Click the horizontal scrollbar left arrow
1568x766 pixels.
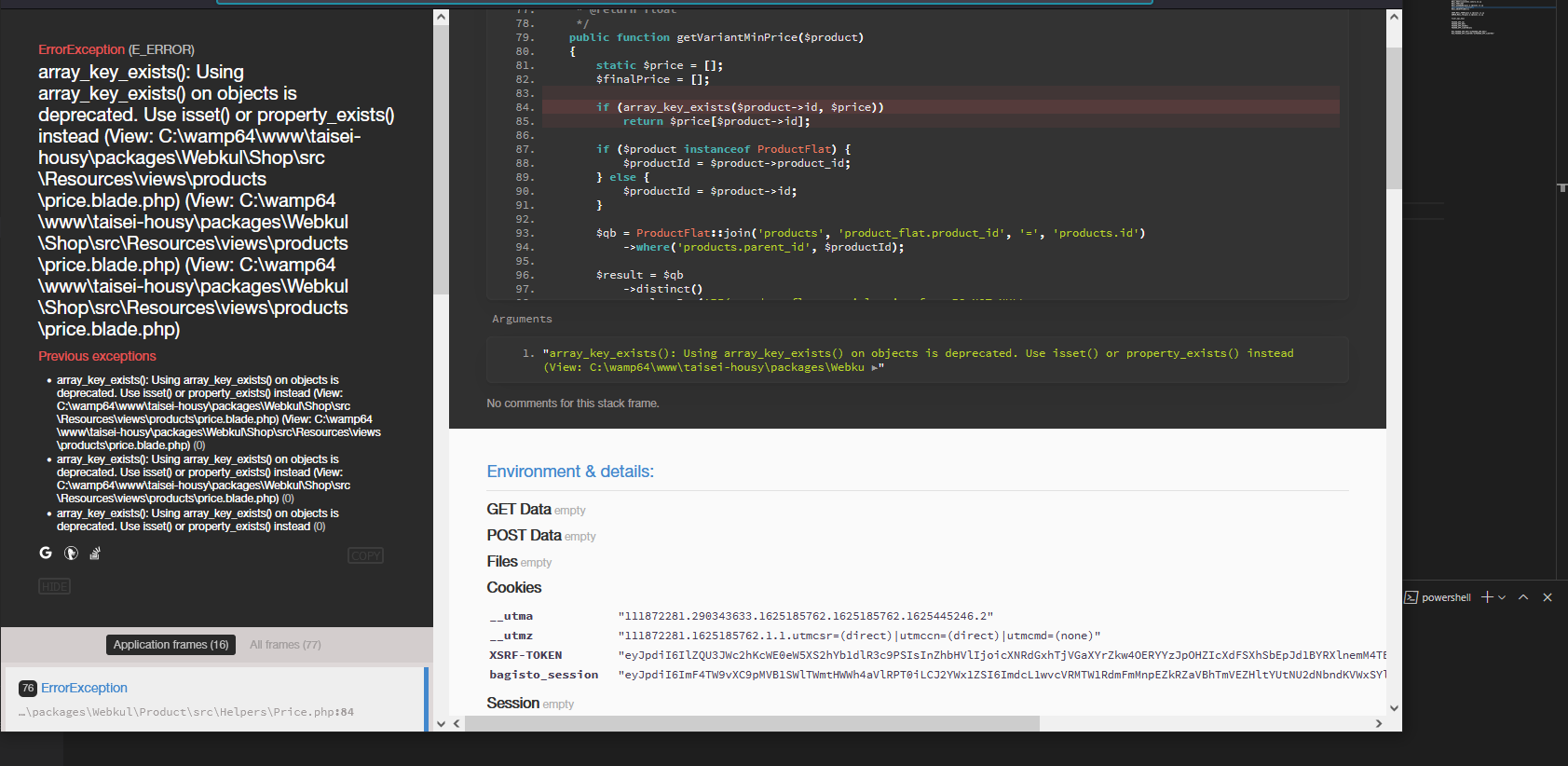(x=457, y=723)
